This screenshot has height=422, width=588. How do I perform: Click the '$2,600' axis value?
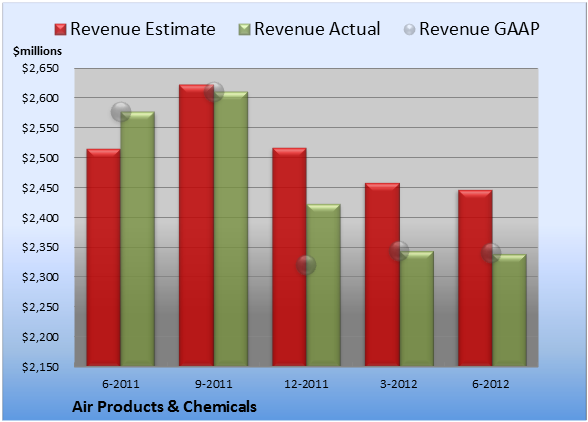pos(40,98)
